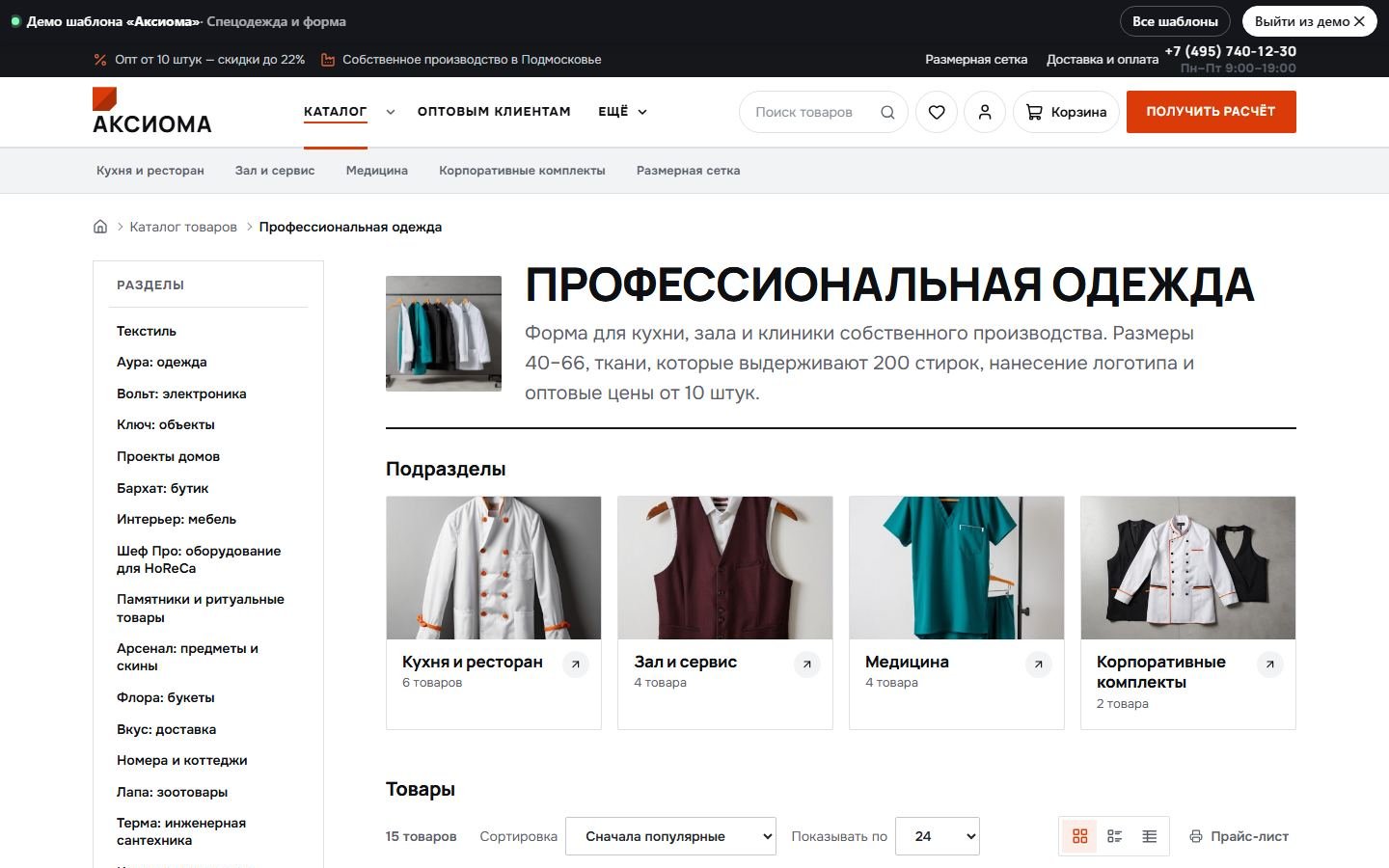Click the Все шаблоны button
This screenshot has width=1389, height=868.
click(x=1175, y=21)
